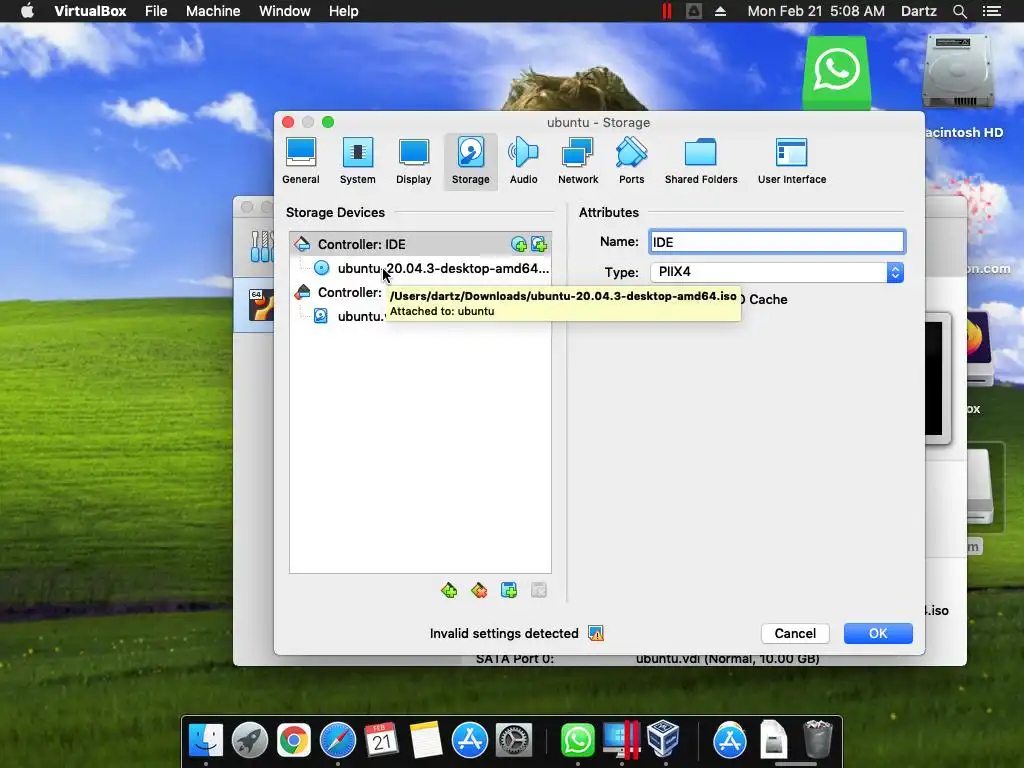Viewport: 1024px width, 768px height.
Task: Open VirtualBox cube icon in the Dock
Action: (664, 739)
